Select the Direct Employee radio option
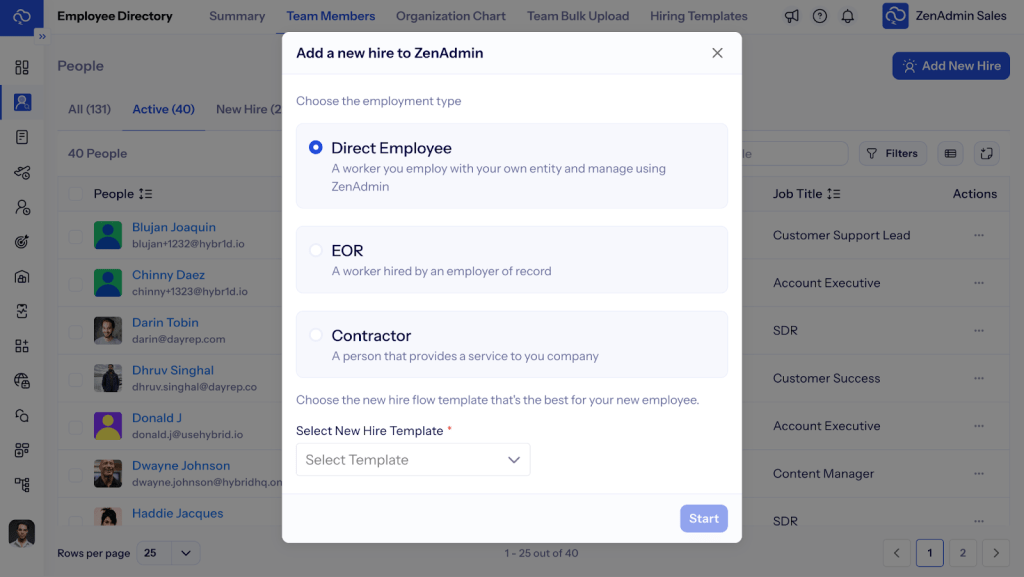Image resolution: width=1024 pixels, height=577 pixels. point(316,147)
